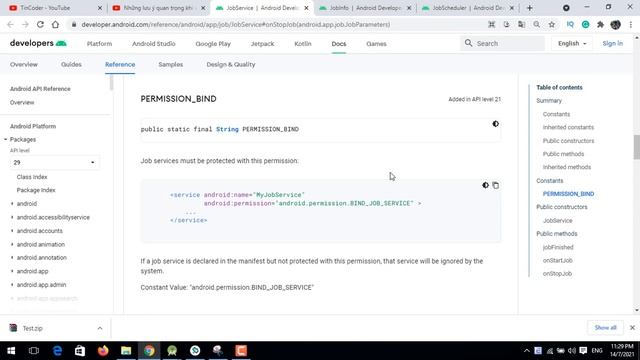This screenshot has height=360, width=640.
Task: Open the Android Studio menu item
Action: coord(153,44)
